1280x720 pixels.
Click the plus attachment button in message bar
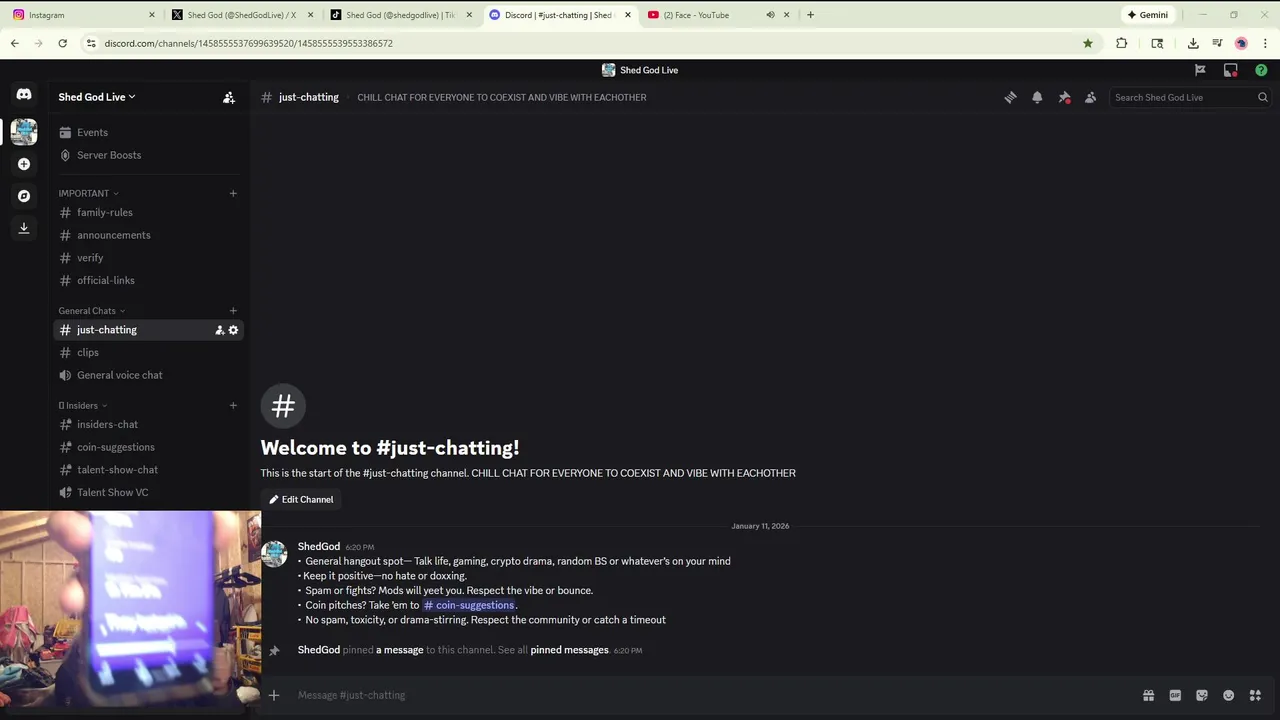(274, 695)
